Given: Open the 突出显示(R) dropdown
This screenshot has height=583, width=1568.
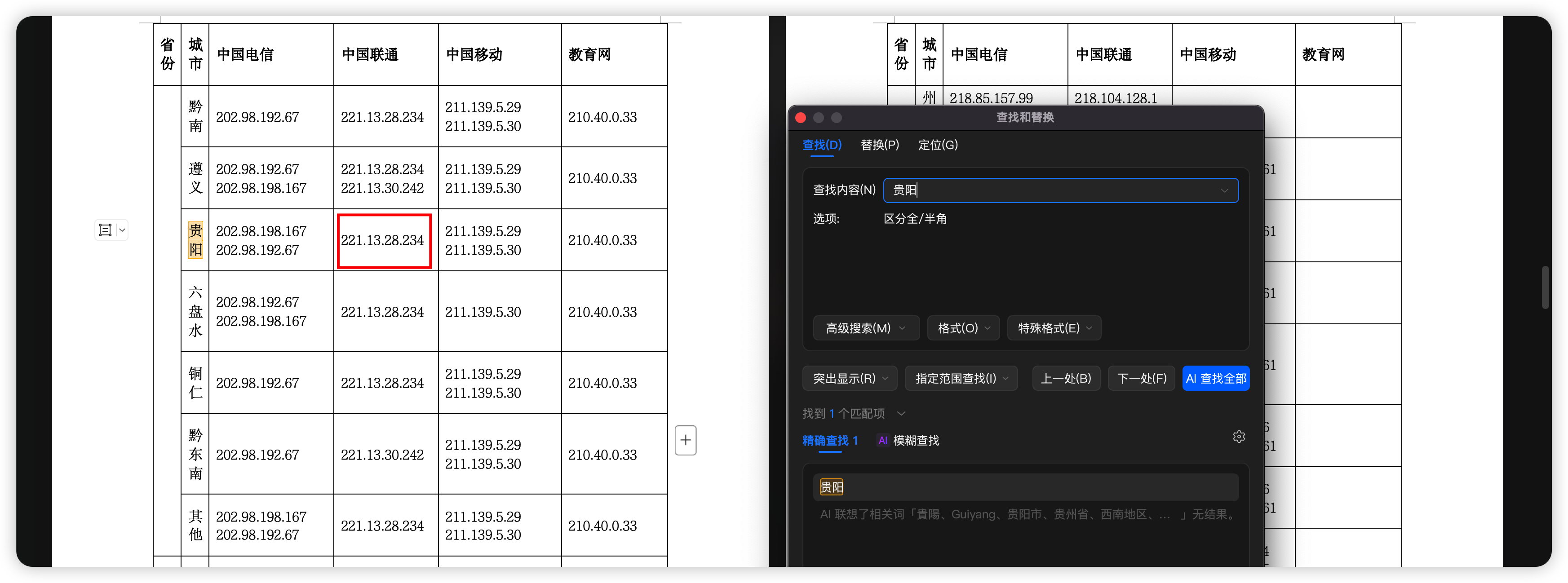Looking at the screenshot, I should (850, 379).
